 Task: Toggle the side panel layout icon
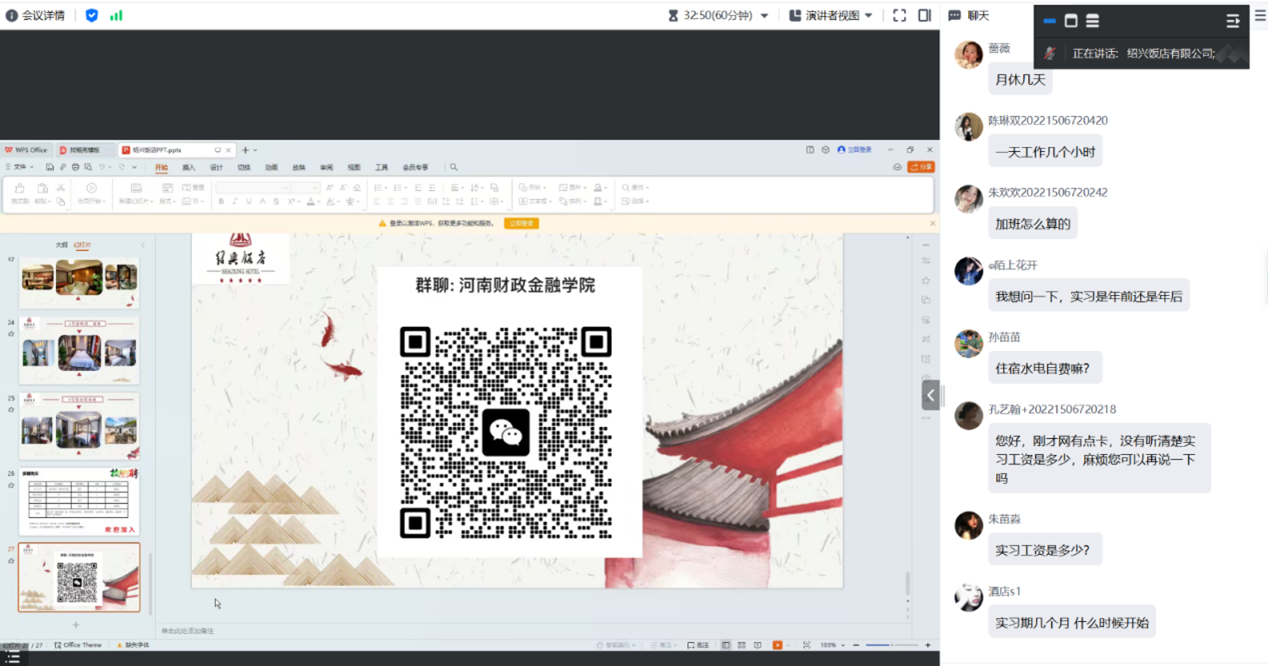(x=925, y=15)
